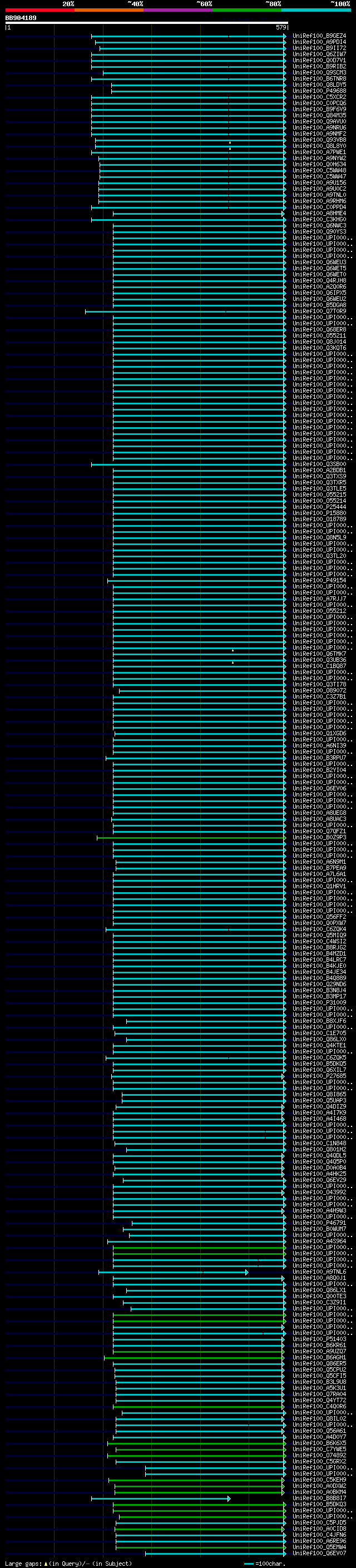356x1568 pixels.
Task: Select label UniRef100_B3RPU7
Action: pos(319,758)
